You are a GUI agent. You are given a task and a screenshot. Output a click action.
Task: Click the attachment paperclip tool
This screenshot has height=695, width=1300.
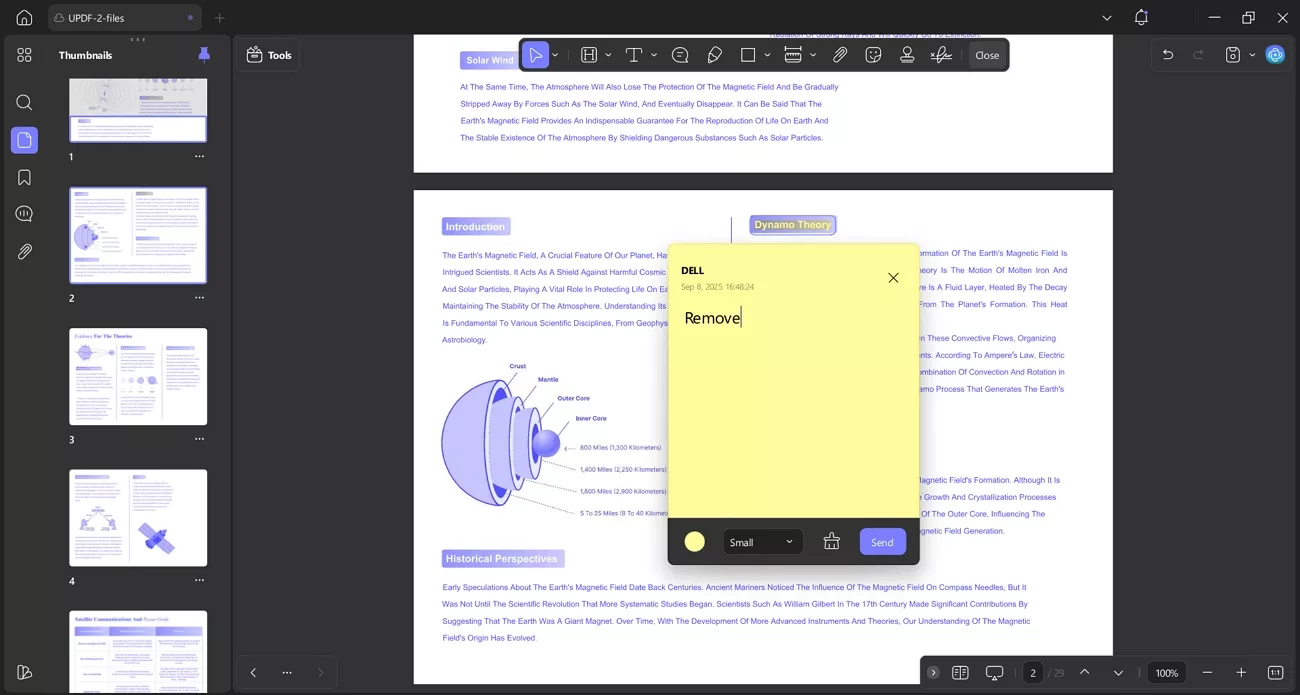coord(840,54)
